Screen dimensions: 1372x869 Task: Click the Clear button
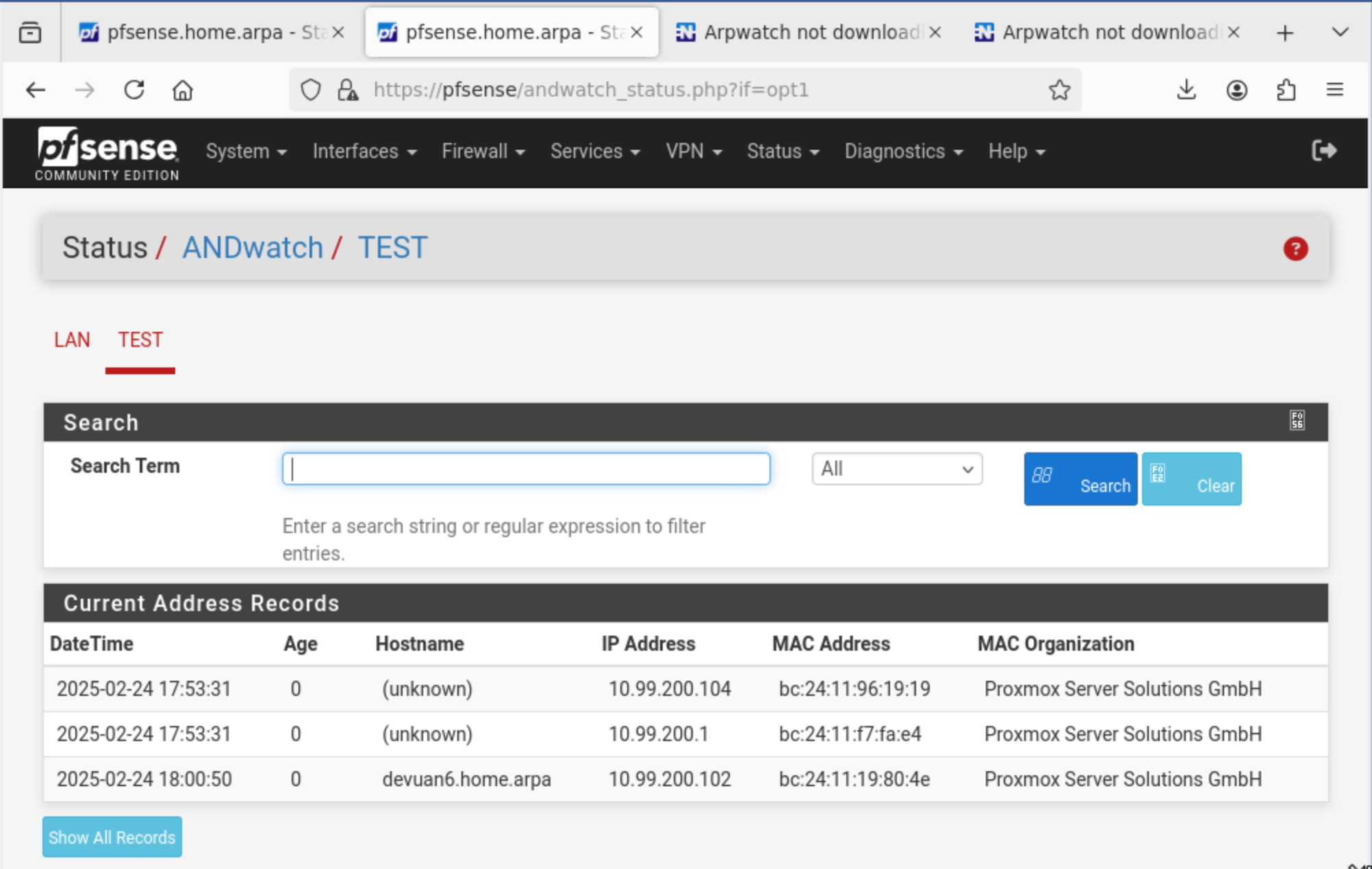coord(1191,479)
